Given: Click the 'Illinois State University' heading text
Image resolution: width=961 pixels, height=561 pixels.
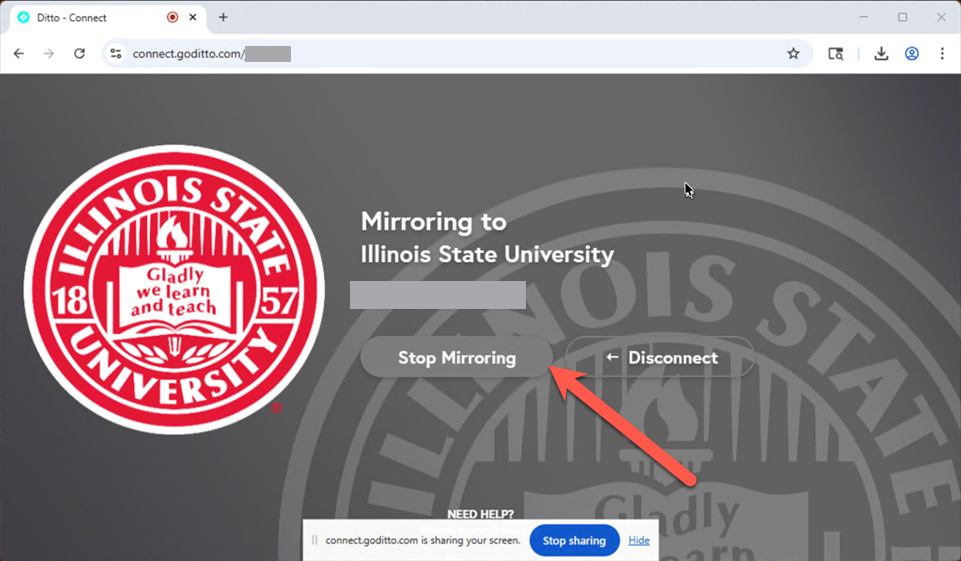Looking at the screenshot, I should point(487,254).
